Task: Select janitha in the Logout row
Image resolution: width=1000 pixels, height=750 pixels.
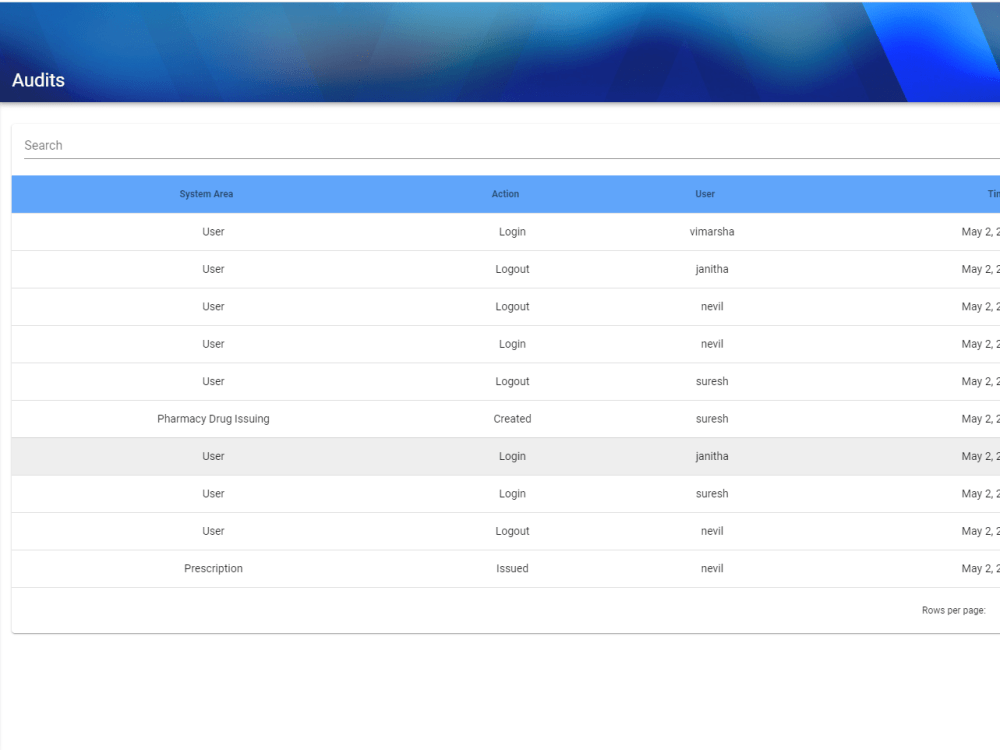Action: (x=712, y=269)
